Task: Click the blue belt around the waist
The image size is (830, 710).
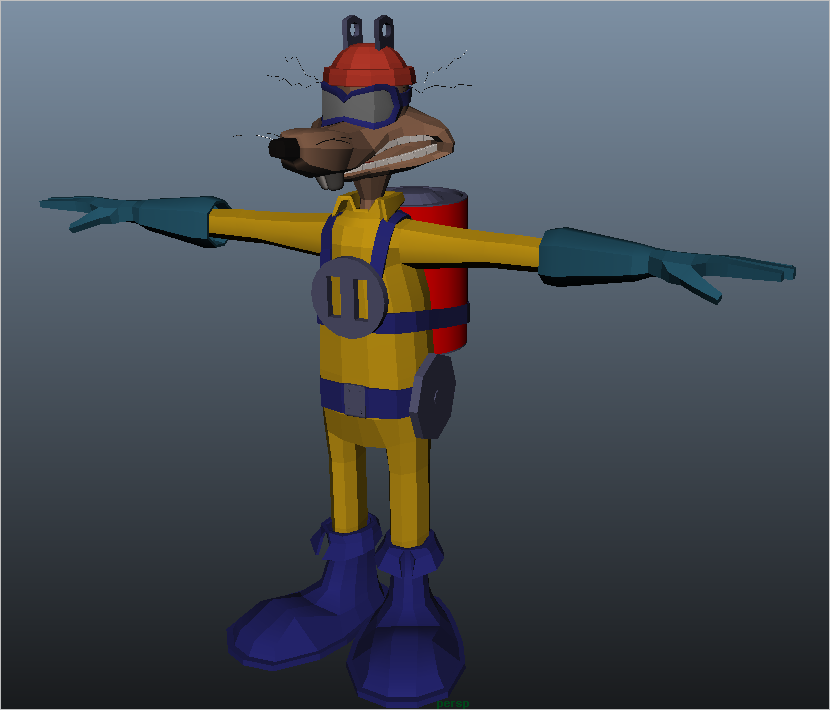Action: pos(388,402)
